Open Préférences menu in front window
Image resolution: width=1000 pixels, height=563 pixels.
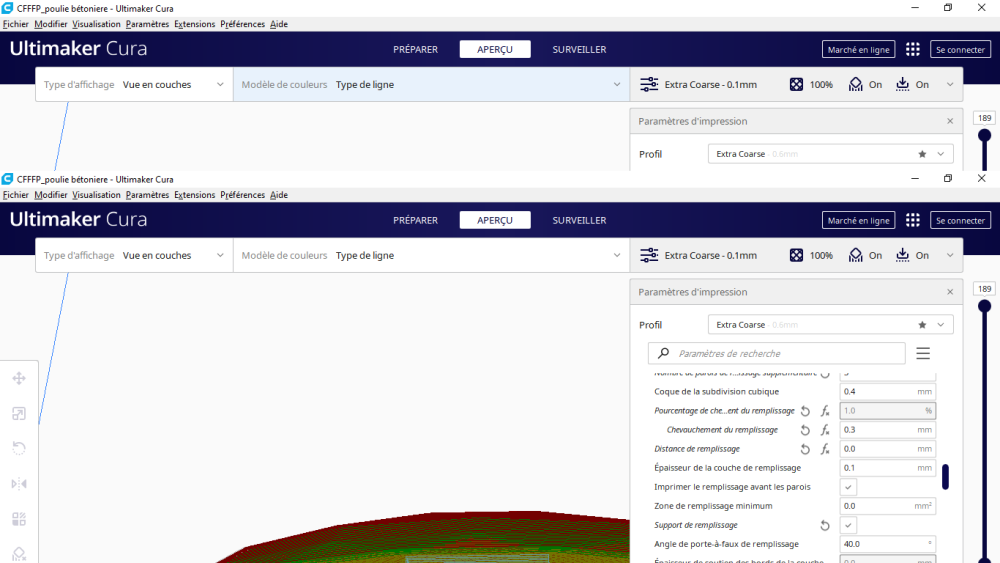(x=242, y=195)
